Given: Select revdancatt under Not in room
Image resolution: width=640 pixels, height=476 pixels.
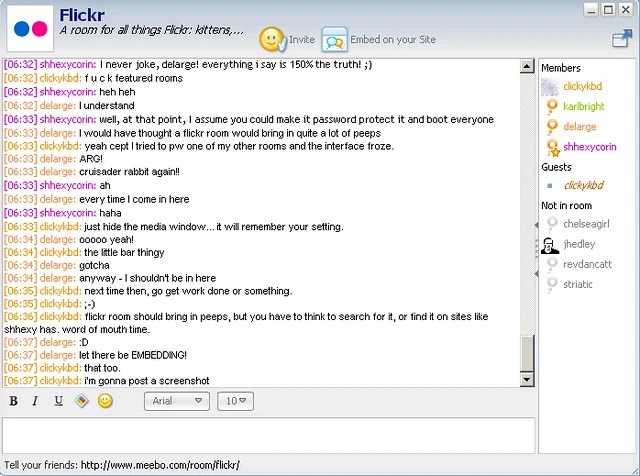Looking at the screenshot, I should [587, 265].
